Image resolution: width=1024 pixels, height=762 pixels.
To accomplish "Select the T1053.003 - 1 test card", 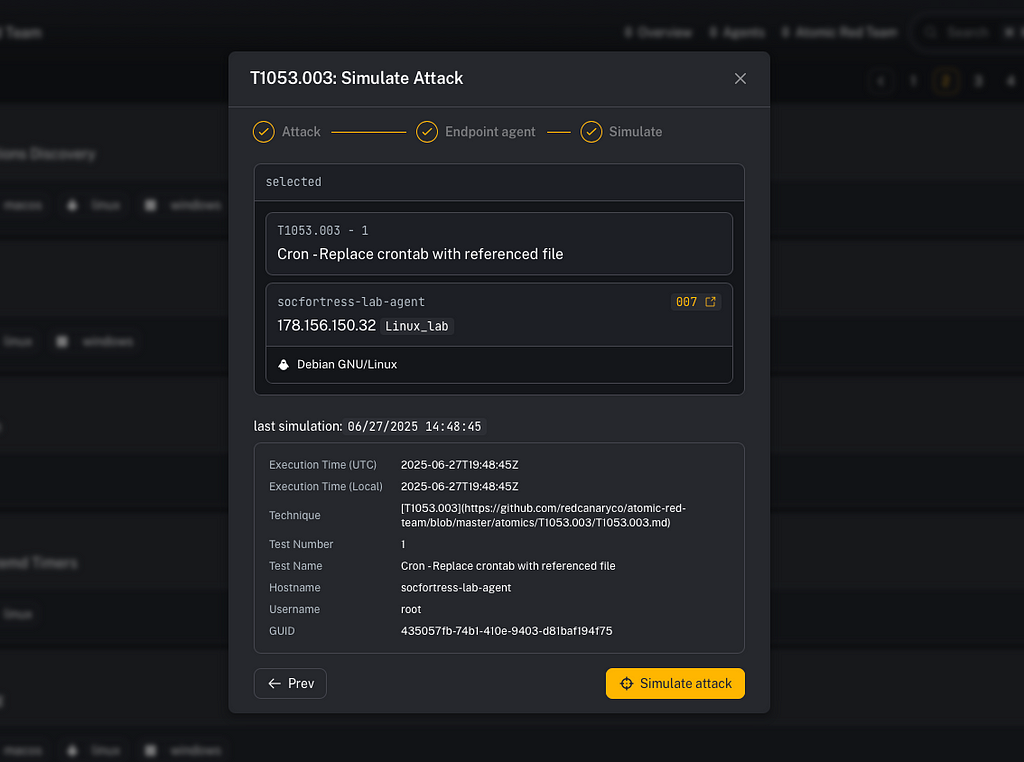I will pos(498,243).
